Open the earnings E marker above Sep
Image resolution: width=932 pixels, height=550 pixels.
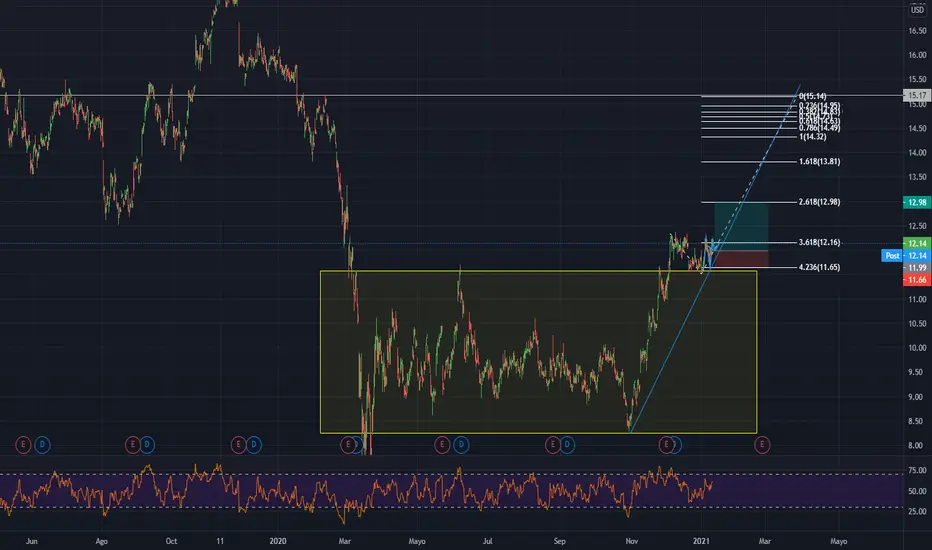click(x=553, y=444)
